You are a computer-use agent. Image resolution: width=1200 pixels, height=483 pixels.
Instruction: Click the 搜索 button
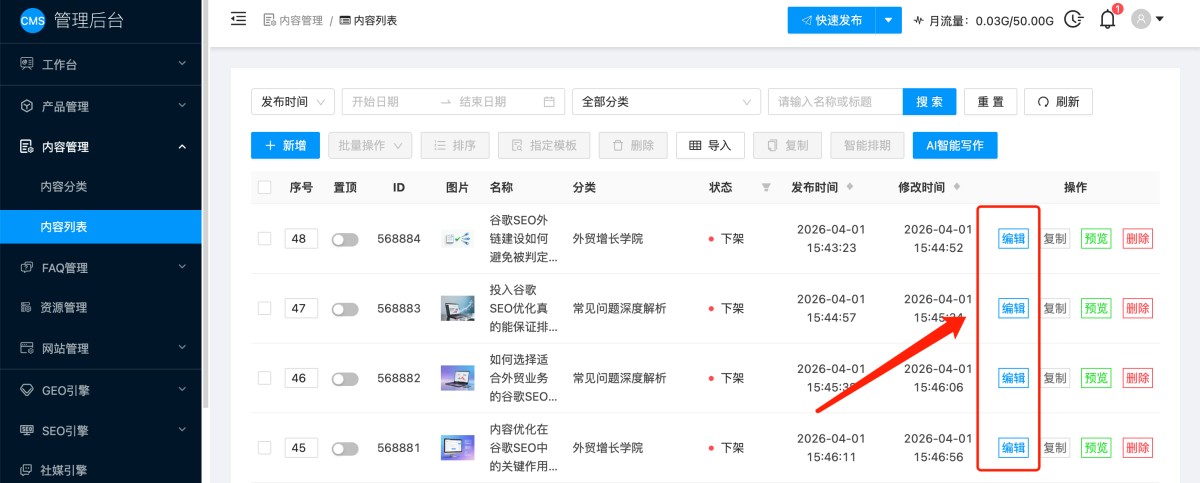click(929, 102)
